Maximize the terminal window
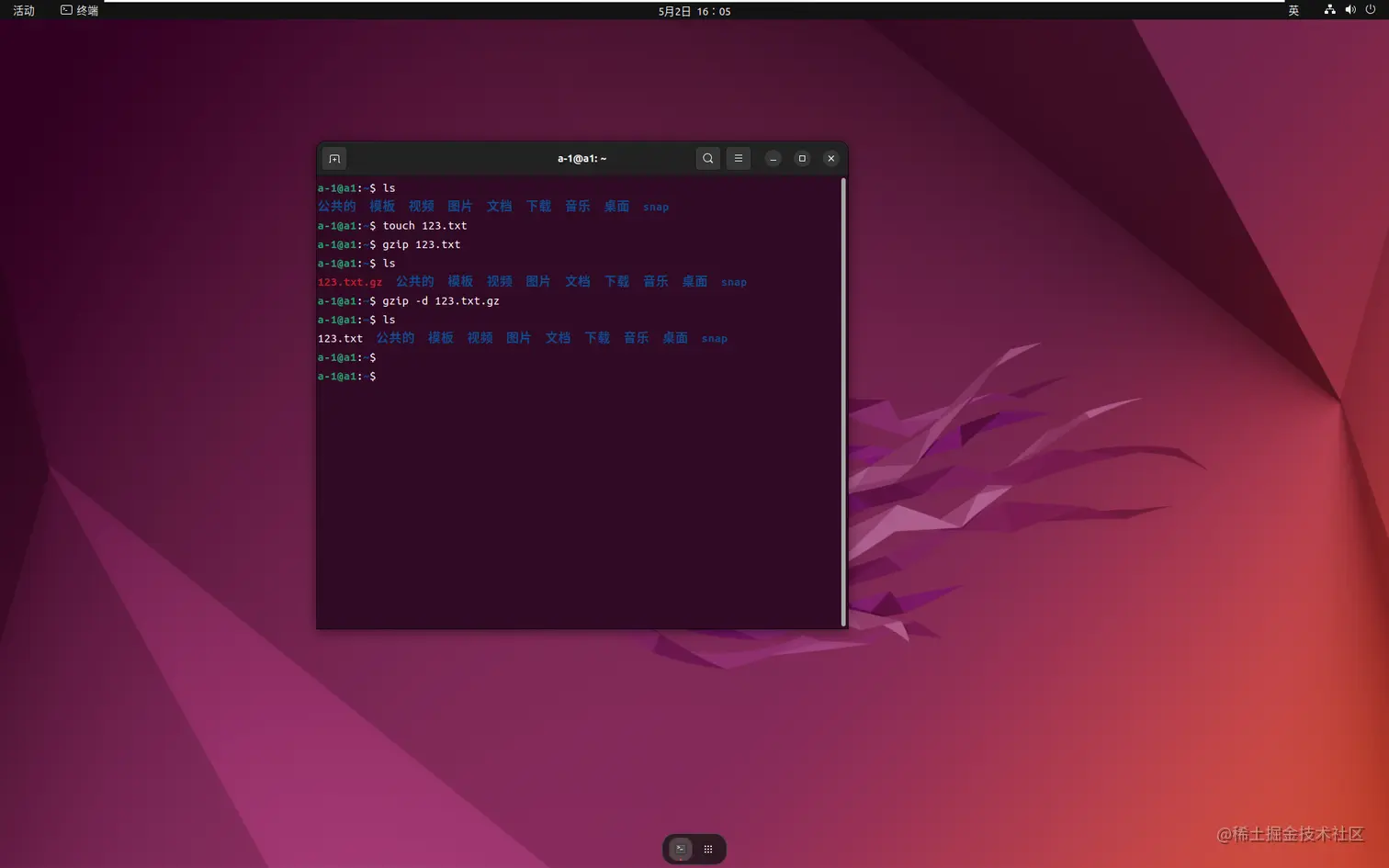 click(x=801, y=158)
